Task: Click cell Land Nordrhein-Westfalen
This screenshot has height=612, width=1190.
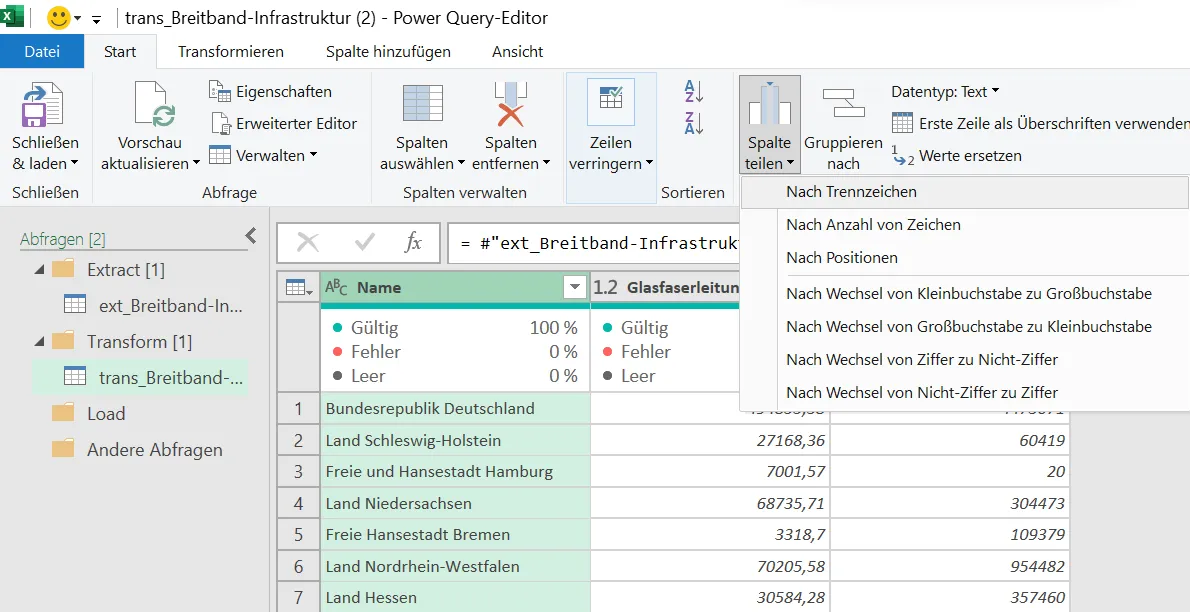Action: tap(455, 566)
